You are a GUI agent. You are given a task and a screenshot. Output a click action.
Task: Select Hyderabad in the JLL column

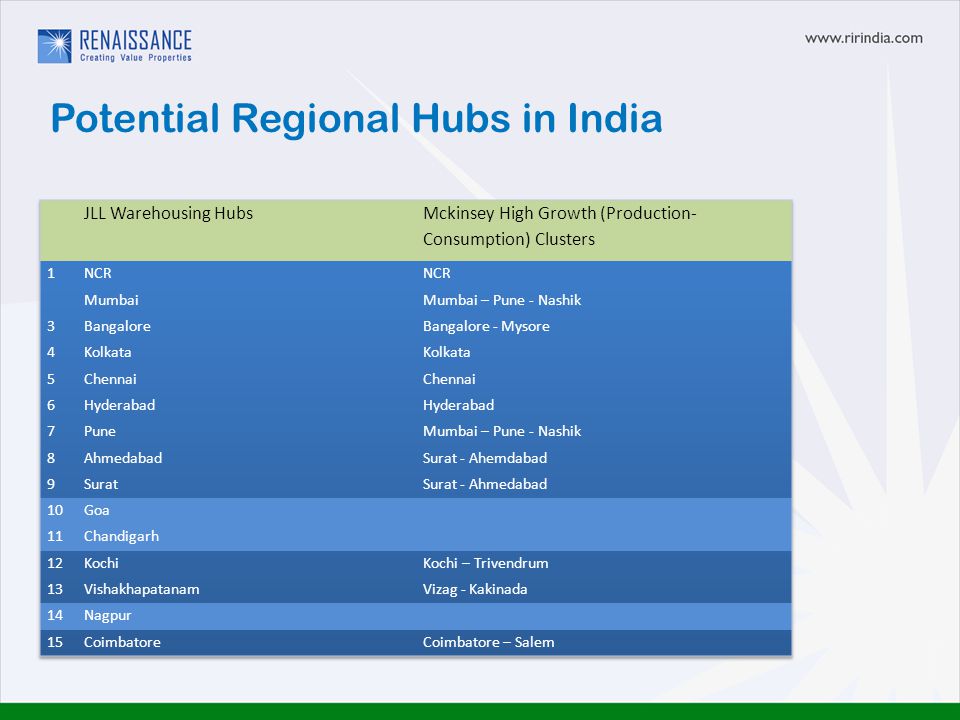(119, 405)
